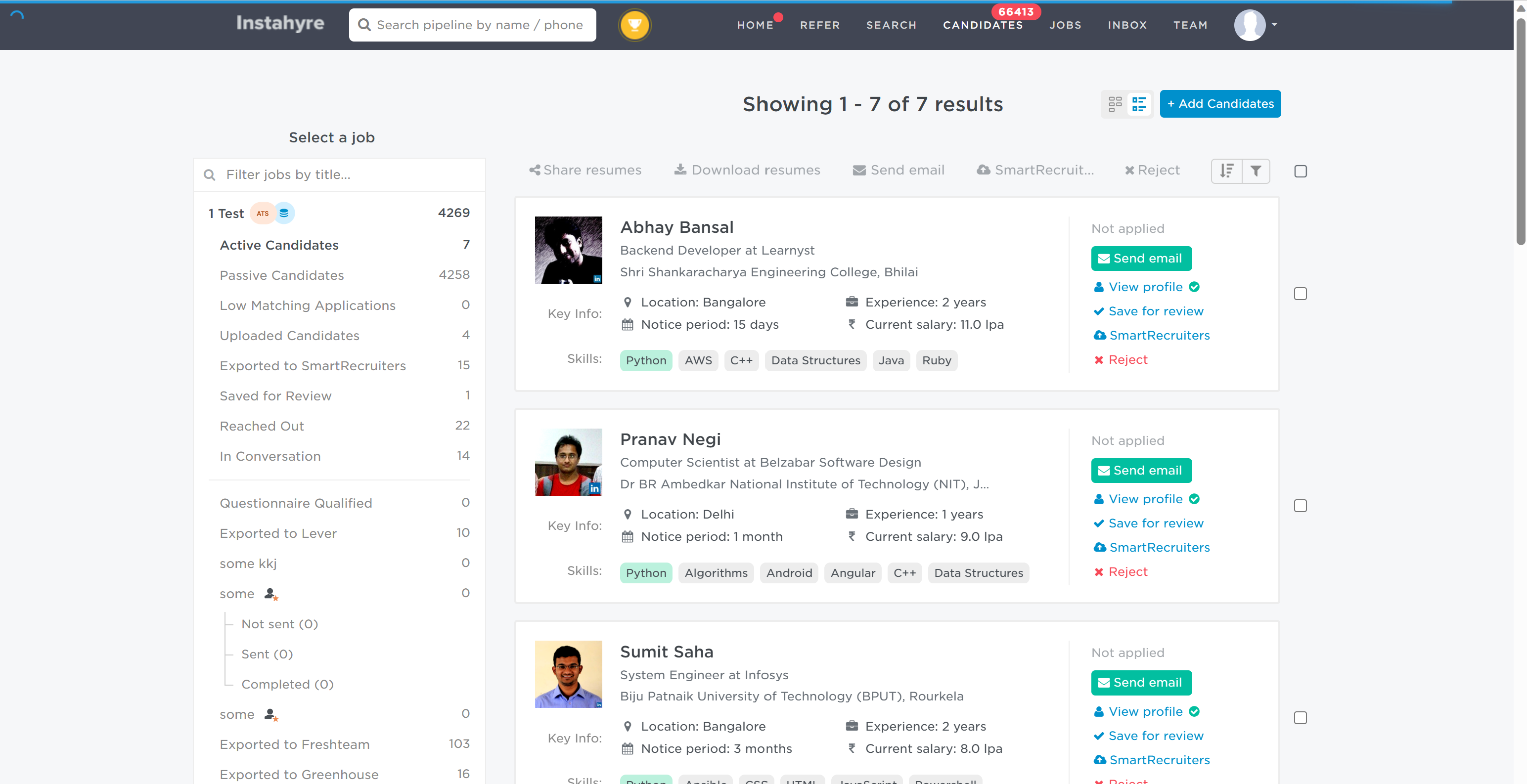
Task: Check the box for Abhay Bansal
Action: point(1300,294)
